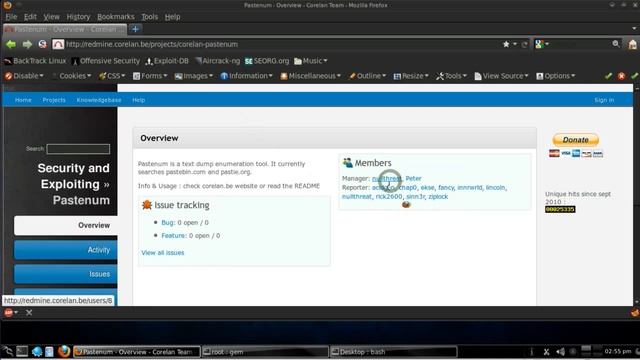640x360 pixels.
Task: Open the Resize dropdown
Action: tap(411, 76)
